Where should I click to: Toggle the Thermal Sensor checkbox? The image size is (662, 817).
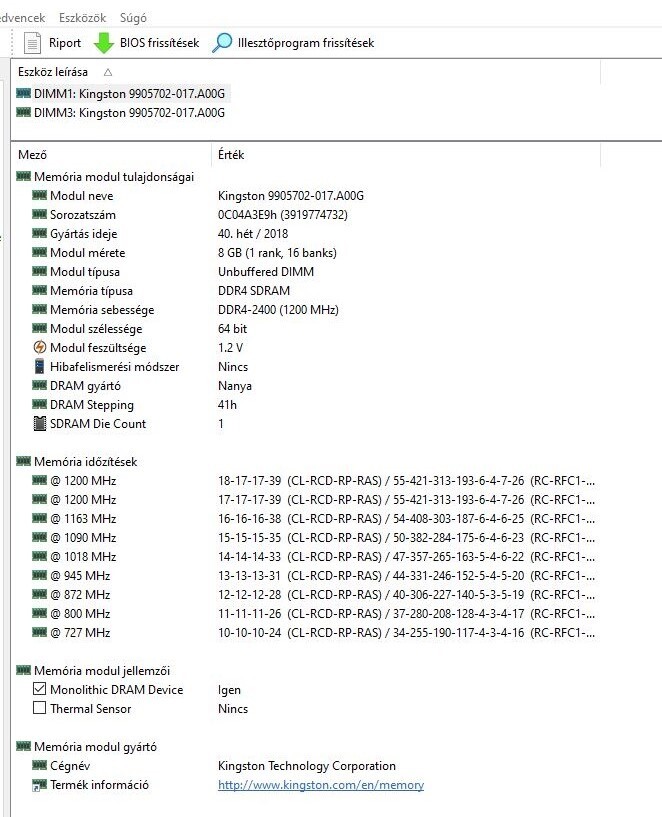pos(40,708)
